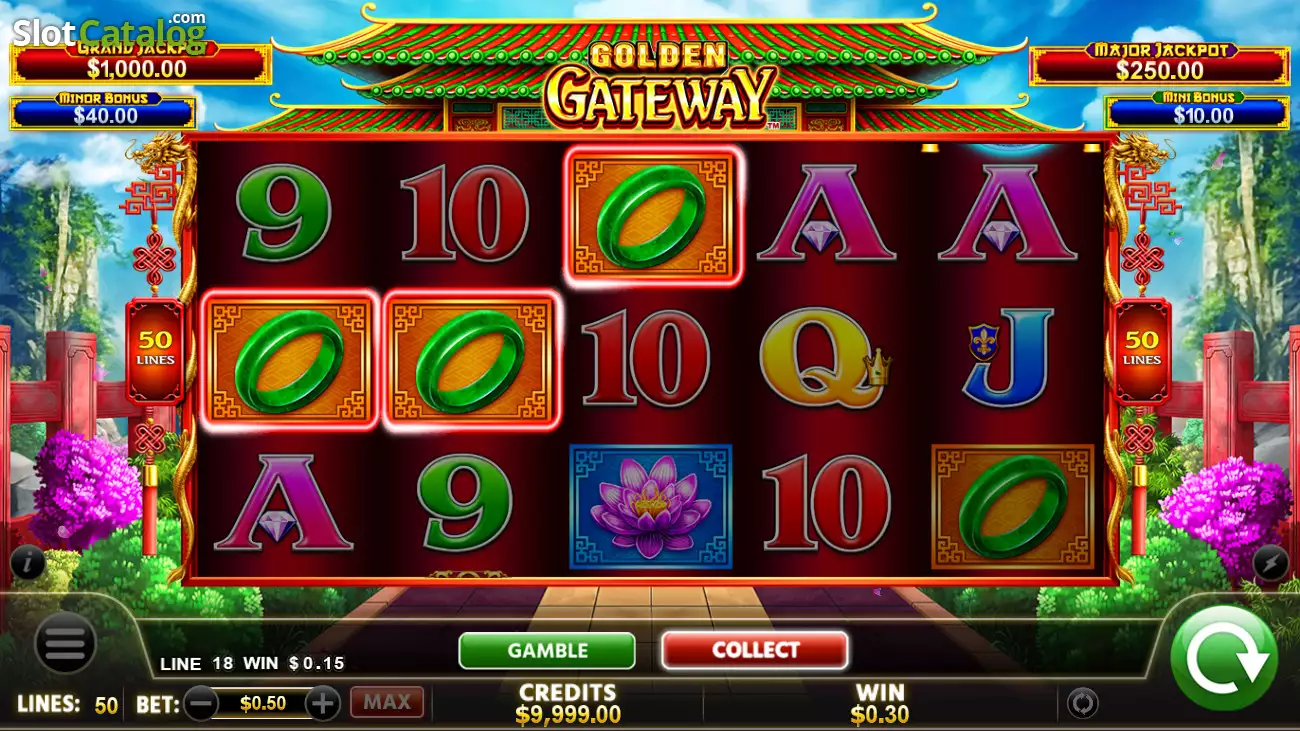Open the hamburger menu icon
1300x731 pixels.
[65, 642]
